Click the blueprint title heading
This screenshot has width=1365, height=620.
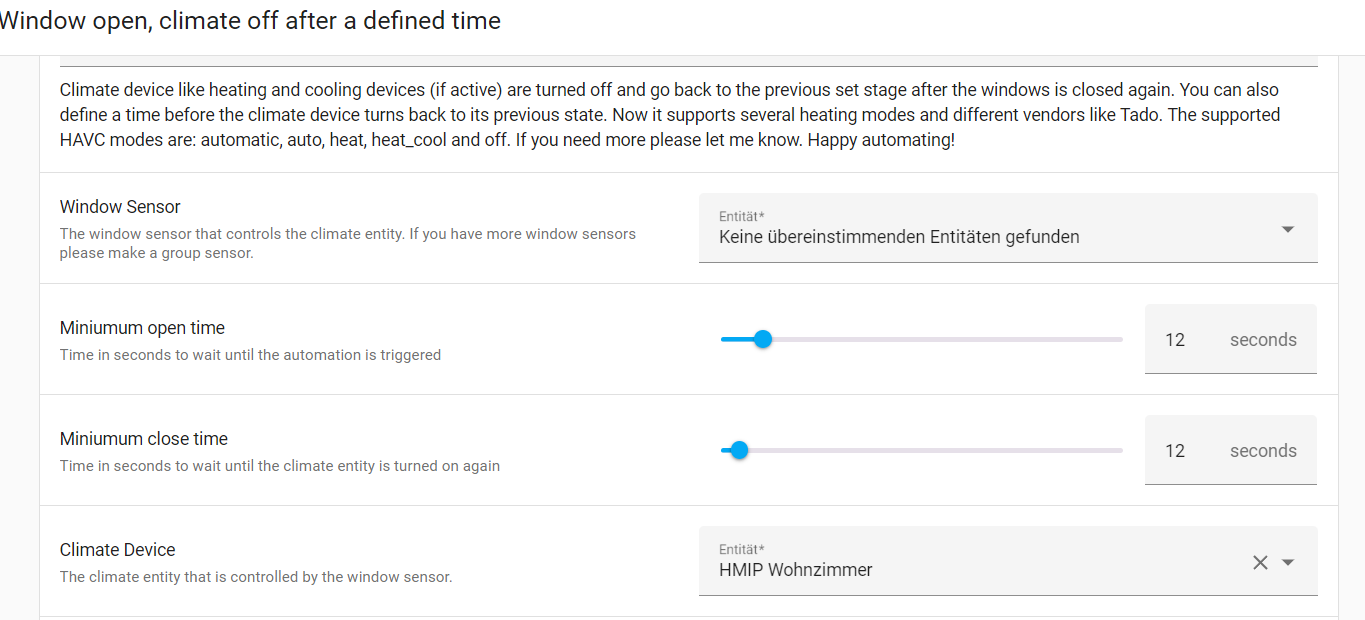250,20
